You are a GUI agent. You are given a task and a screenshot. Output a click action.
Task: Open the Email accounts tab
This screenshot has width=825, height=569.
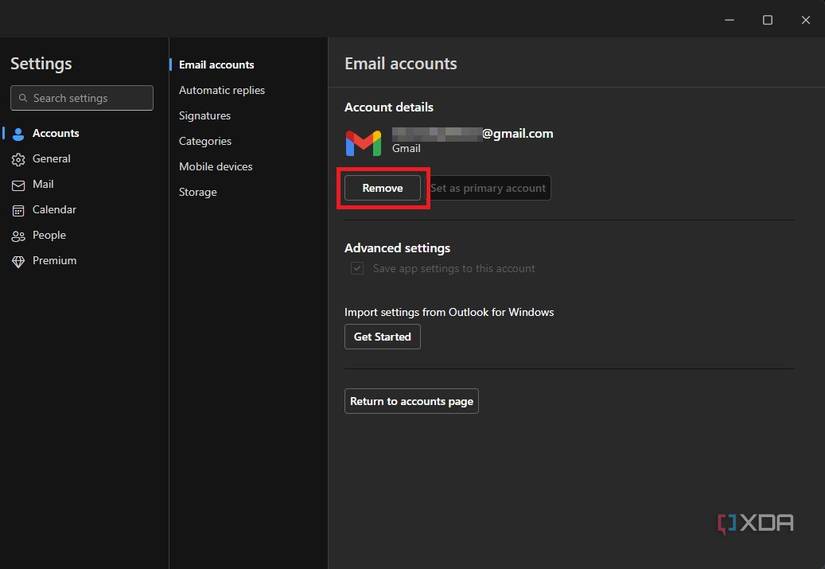click(x=216, y=65)
